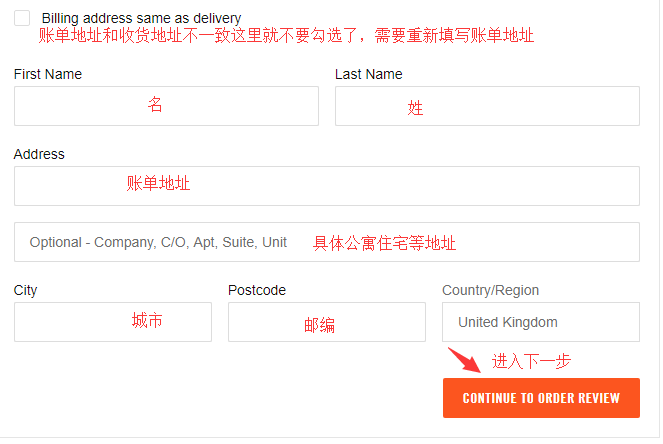Click the 'City' field label
The height and width of the screenshot is (444, 663).
click(26, 290)
